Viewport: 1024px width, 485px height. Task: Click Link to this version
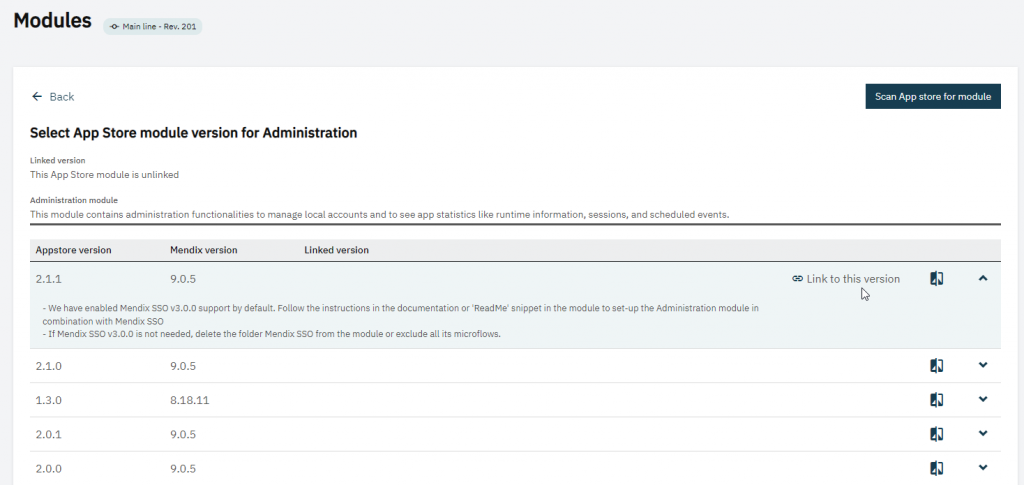click(x=853, y=279)
